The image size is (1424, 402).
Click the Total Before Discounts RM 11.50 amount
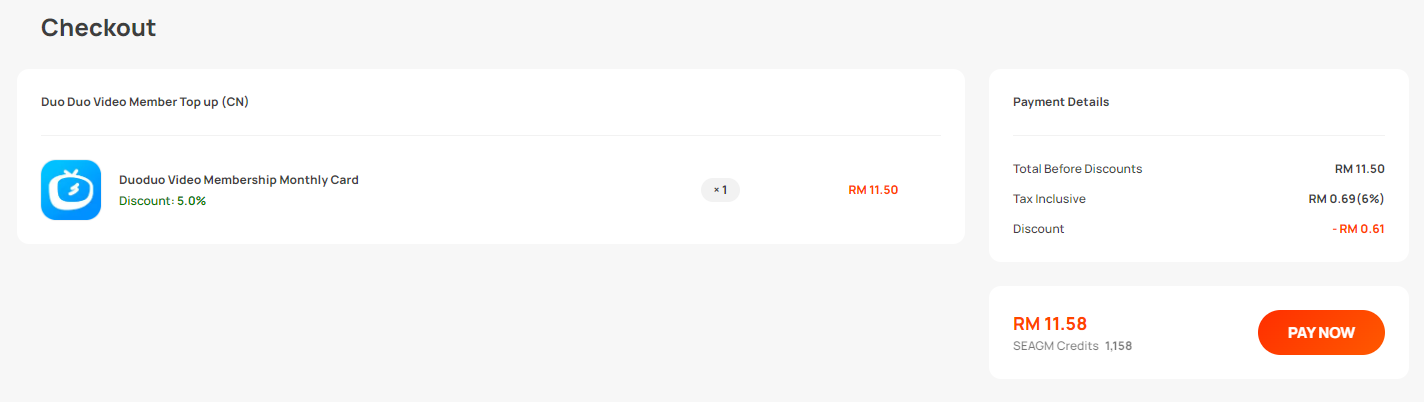pyautogui.click(x=1360, y=169)
